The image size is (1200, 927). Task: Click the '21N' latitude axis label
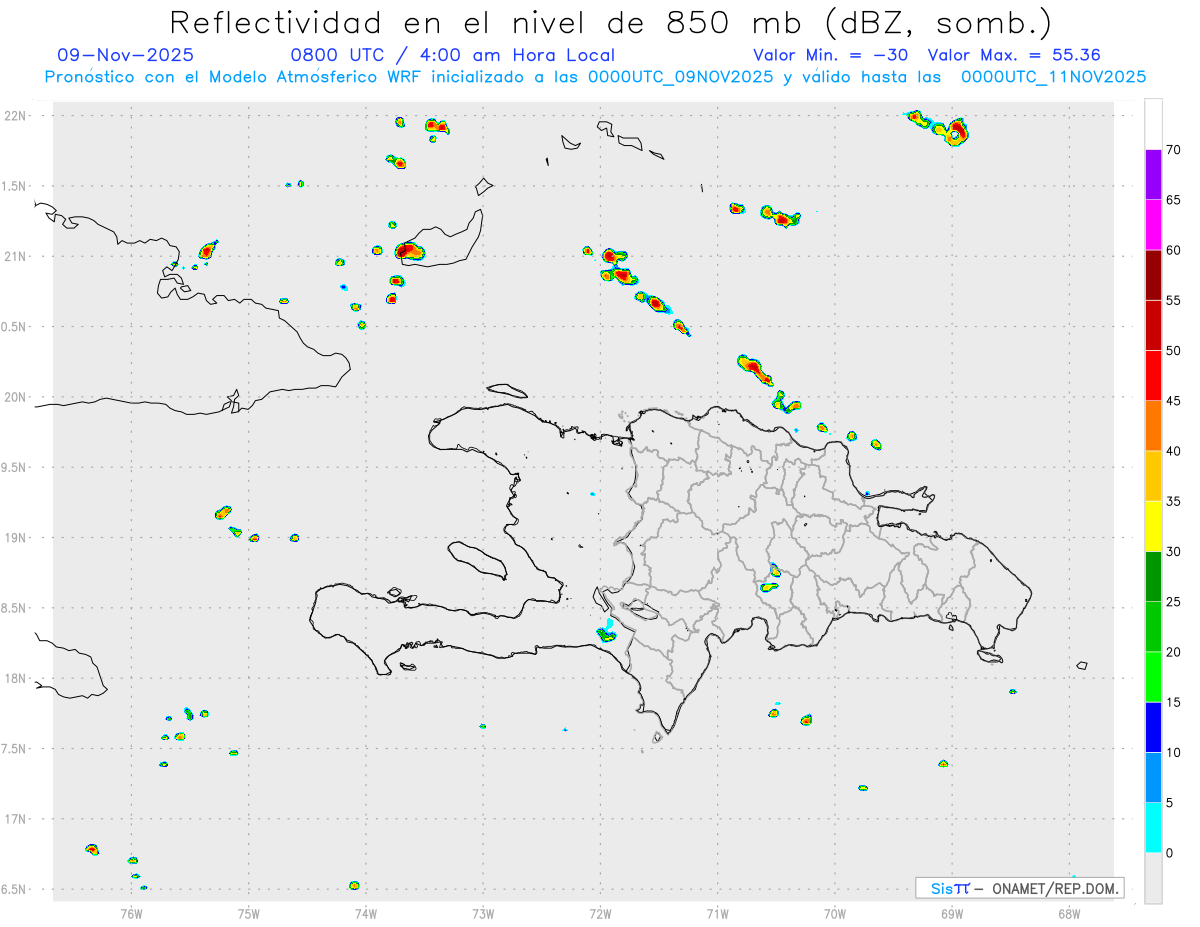pyautogui.click(x=17, y=256)
